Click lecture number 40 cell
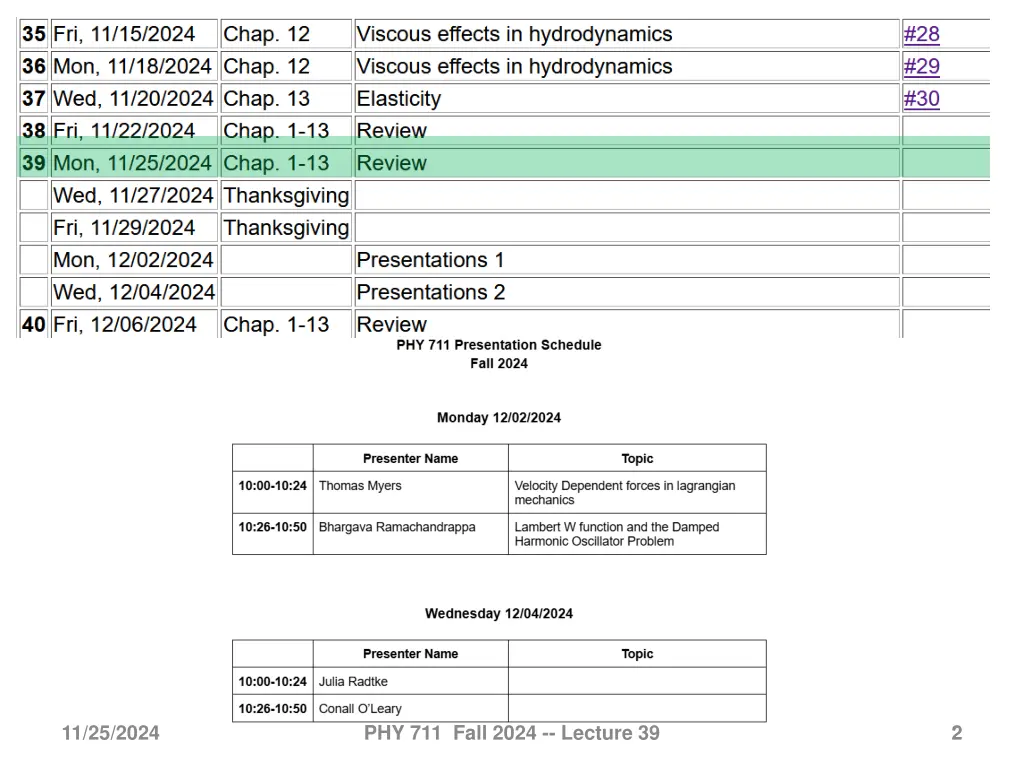 (34, 324)
